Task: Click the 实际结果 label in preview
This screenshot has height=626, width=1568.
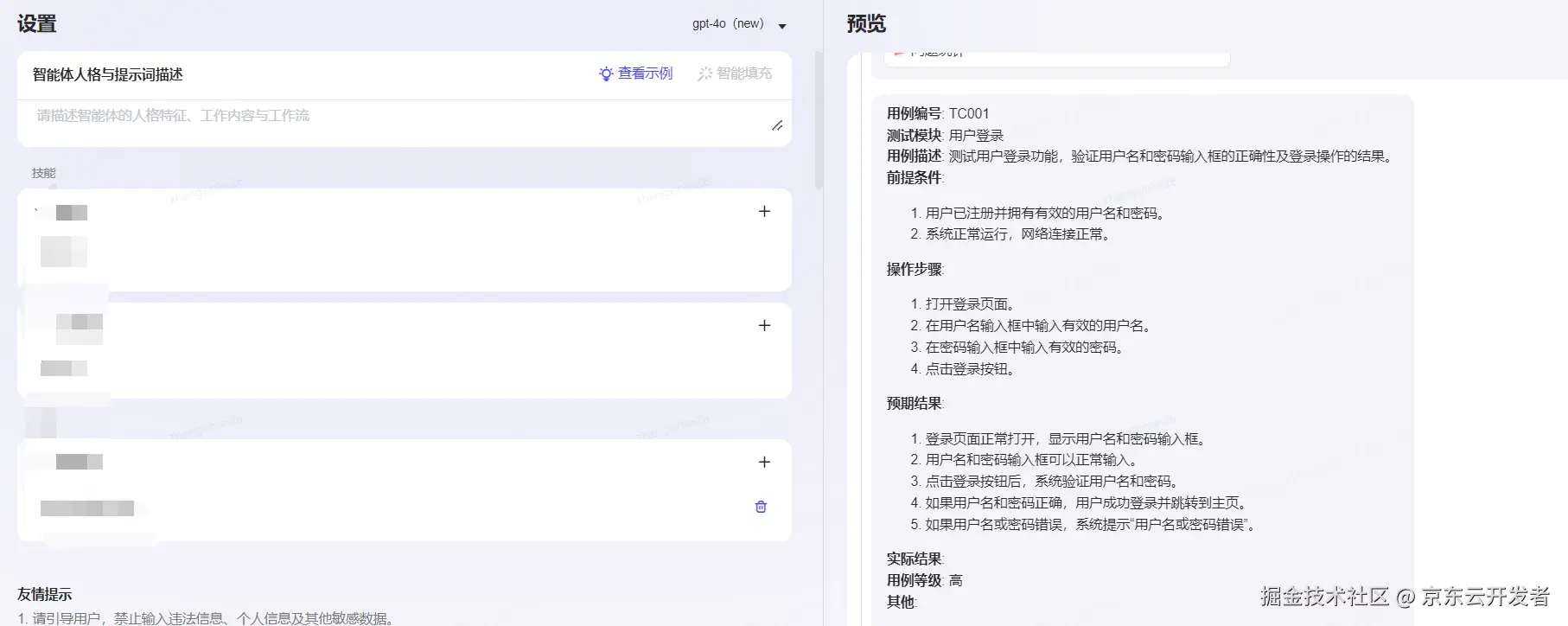Action: [915, 559]
